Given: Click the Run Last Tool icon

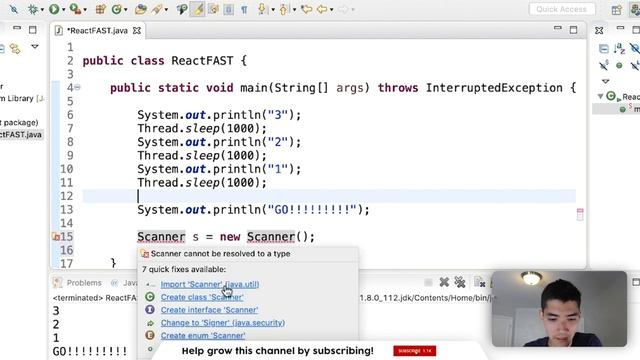Looking at the screenshot, I should pos(75,9).
